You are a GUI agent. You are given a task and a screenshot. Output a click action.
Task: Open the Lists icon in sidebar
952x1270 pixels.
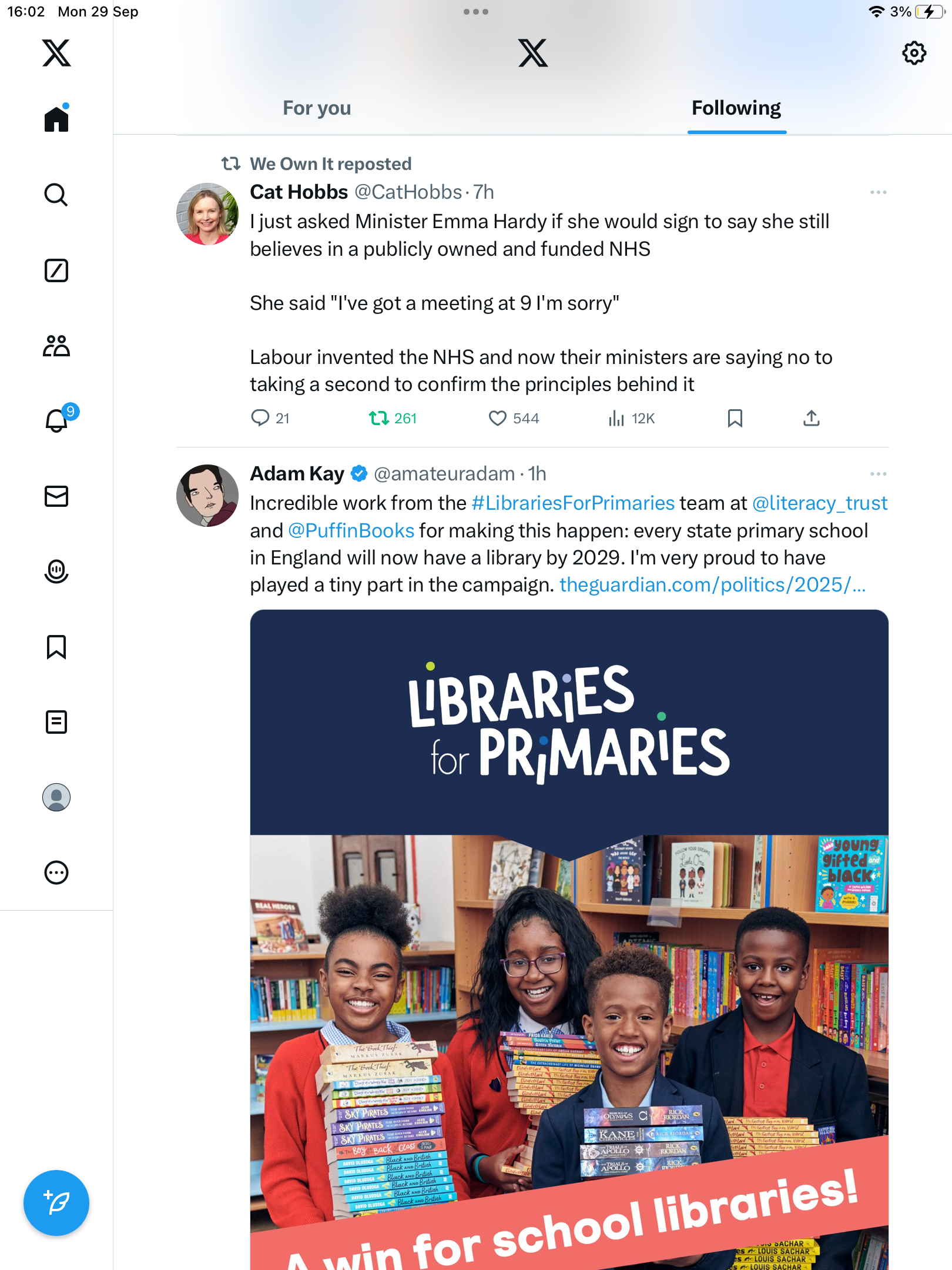pos(56,722)
